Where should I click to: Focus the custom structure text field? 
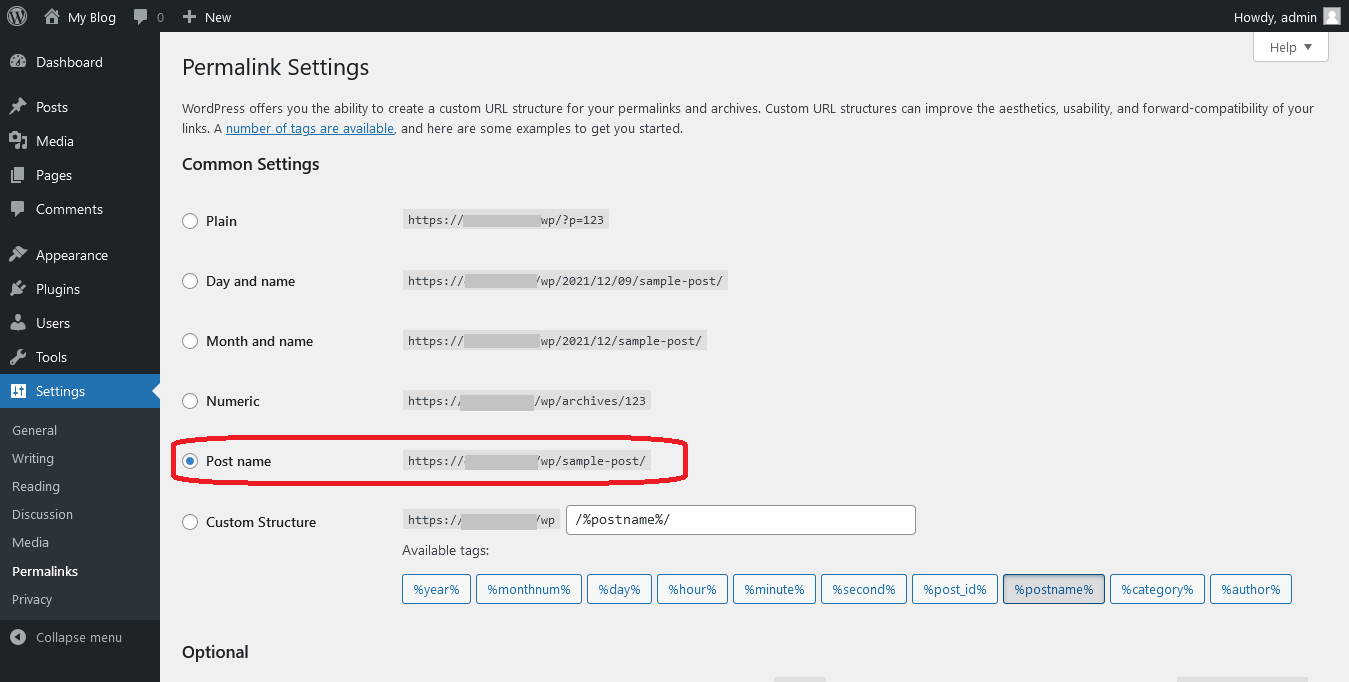[741, 520]
